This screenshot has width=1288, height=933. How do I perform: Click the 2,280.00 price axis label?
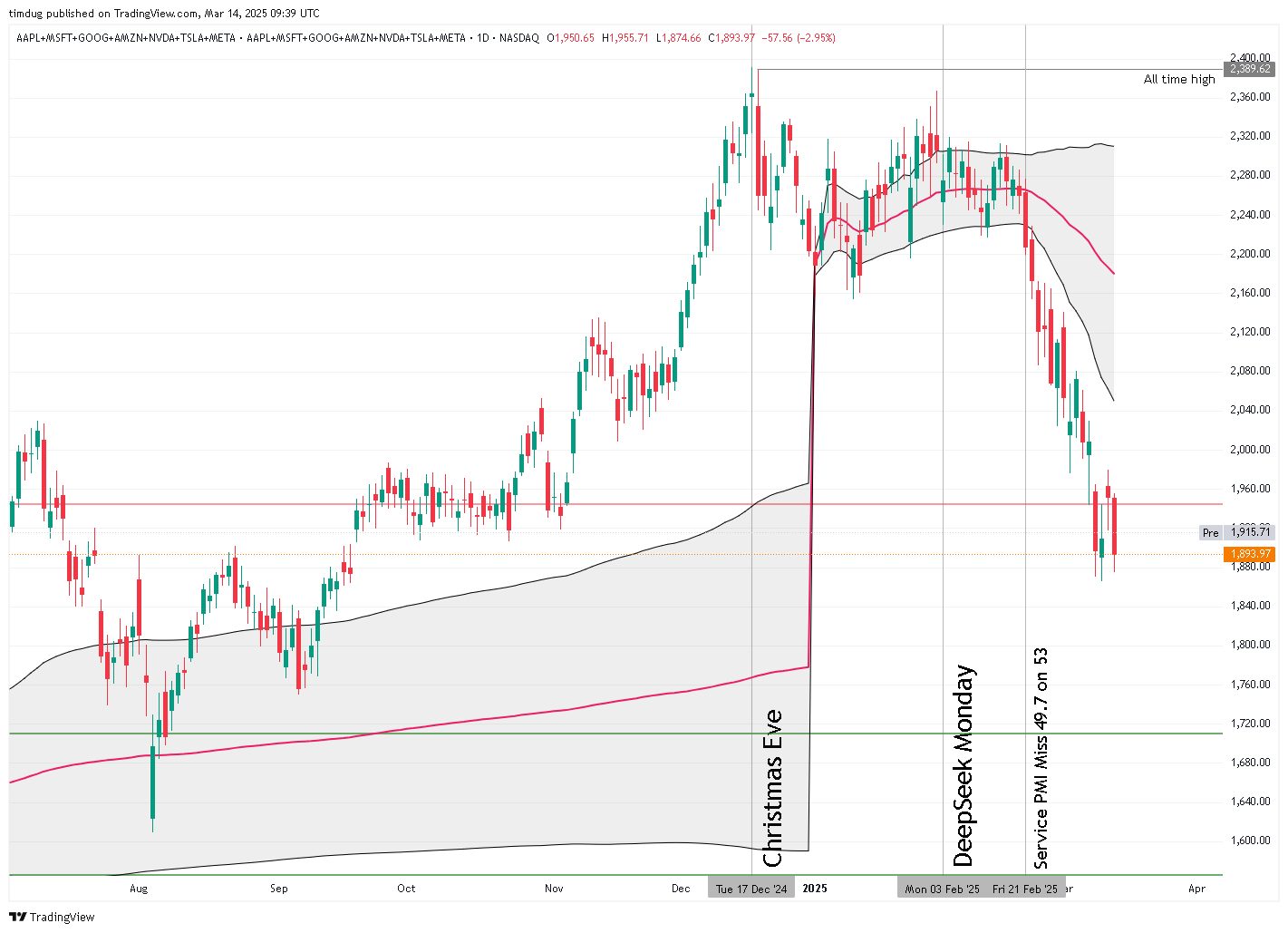tap(1250, 175)
